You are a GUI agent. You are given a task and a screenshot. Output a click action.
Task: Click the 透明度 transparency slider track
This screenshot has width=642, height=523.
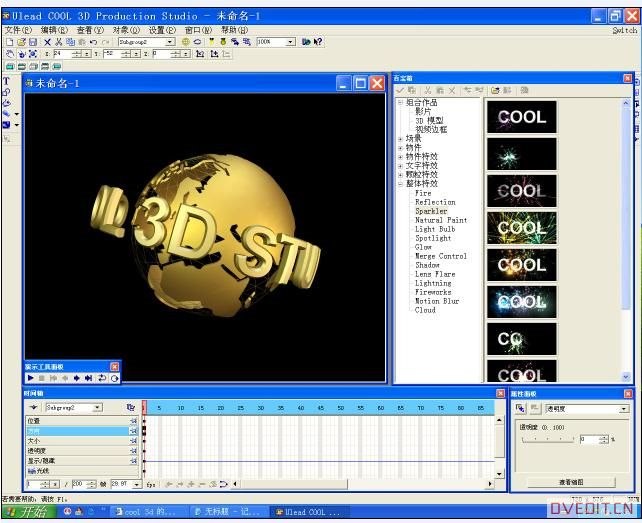click(548, 439)
